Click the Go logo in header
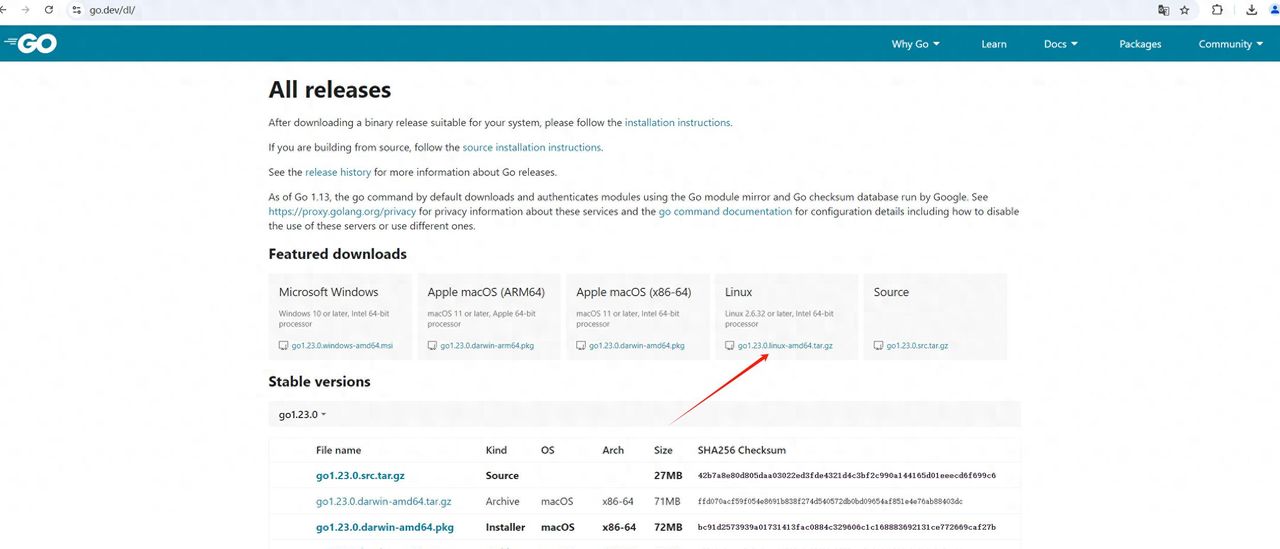 30,43
